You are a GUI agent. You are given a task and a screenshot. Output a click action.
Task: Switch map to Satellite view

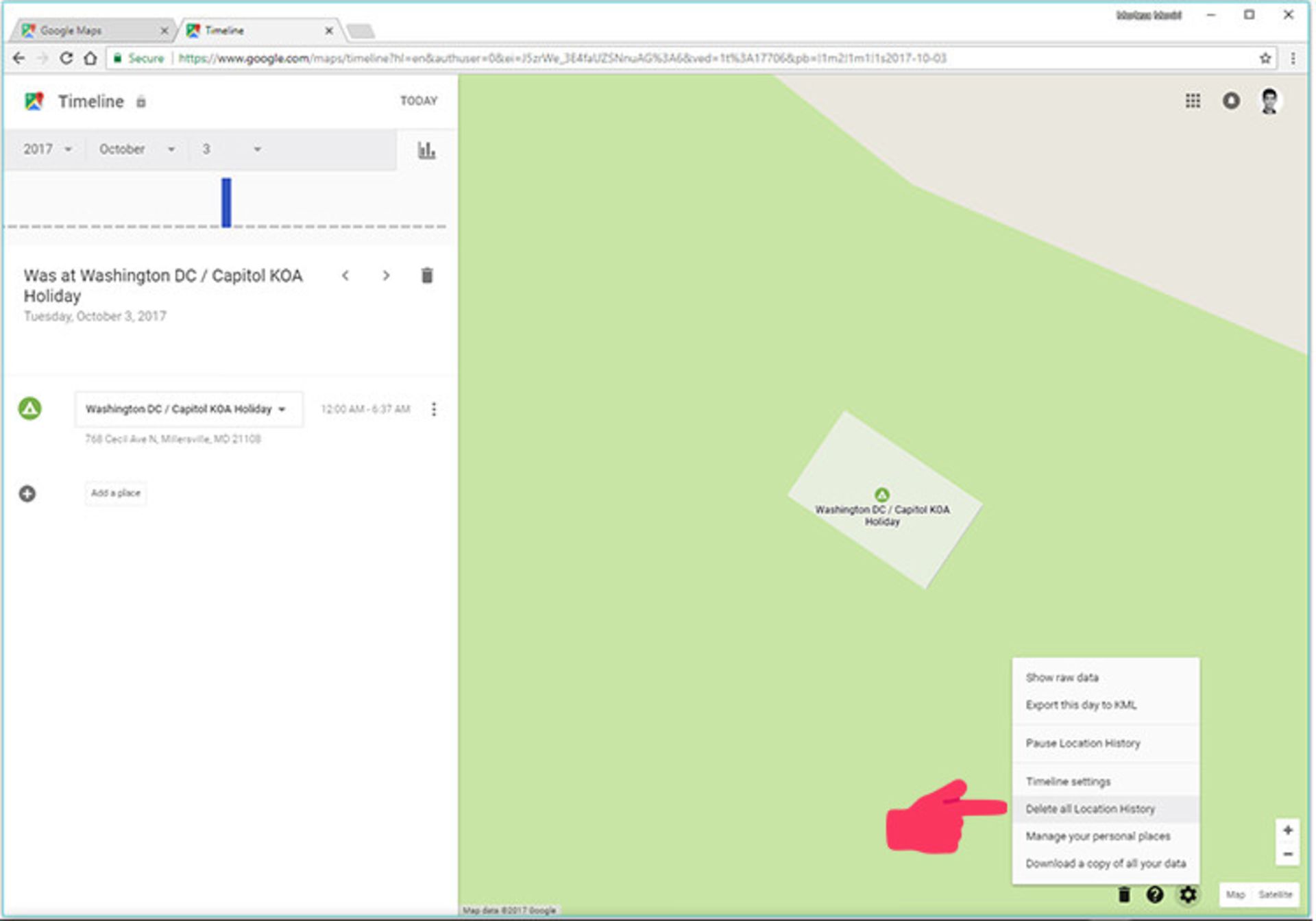coord(1275,894)
